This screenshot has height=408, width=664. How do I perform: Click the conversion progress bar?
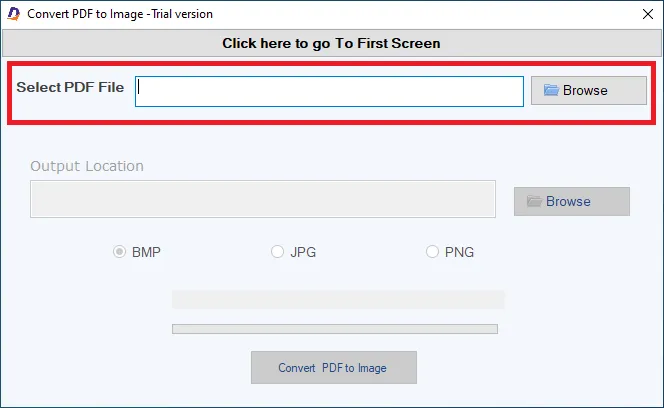pos(335,329)
